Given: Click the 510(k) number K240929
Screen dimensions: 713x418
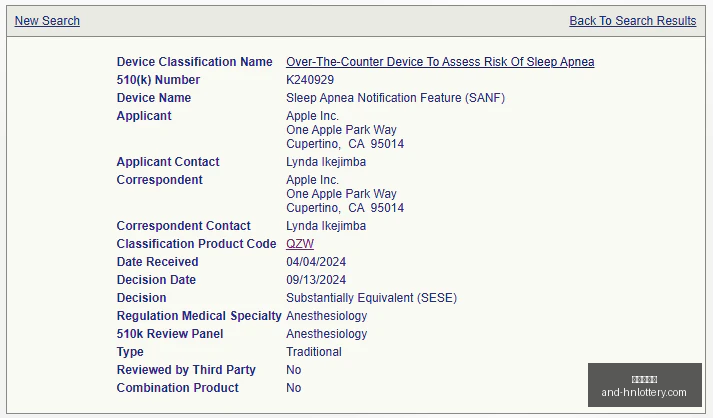Looking at the screenshot, I should (310, 80).
